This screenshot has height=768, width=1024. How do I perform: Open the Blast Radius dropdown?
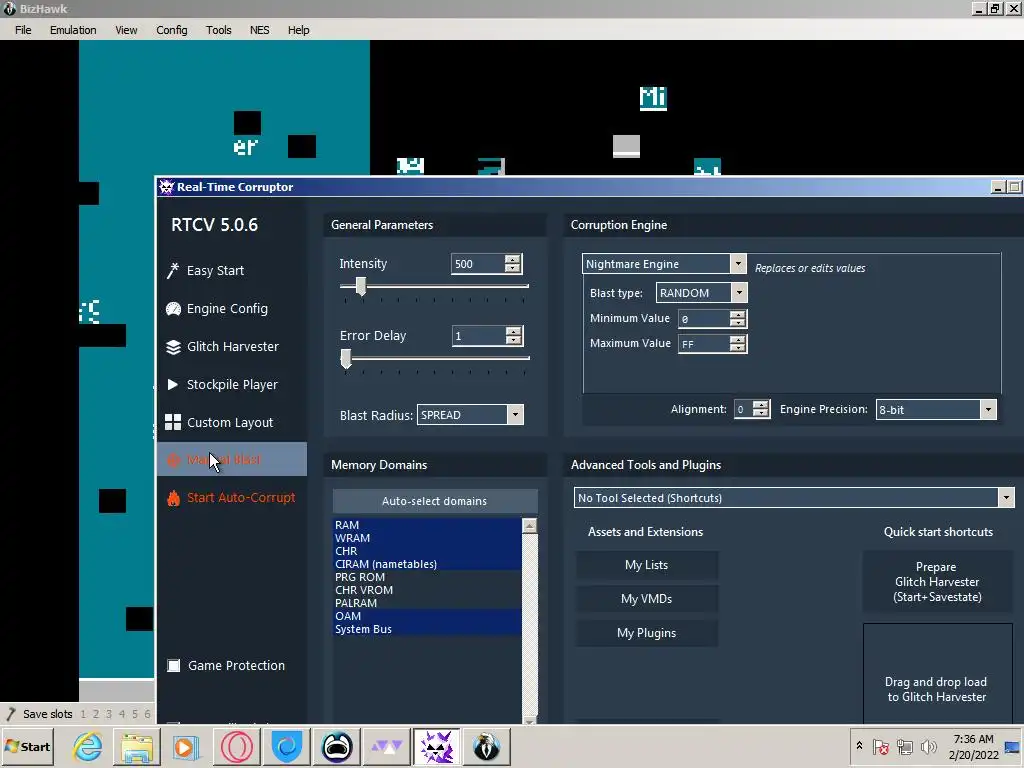pyautogui.click(x=515, y=415)
